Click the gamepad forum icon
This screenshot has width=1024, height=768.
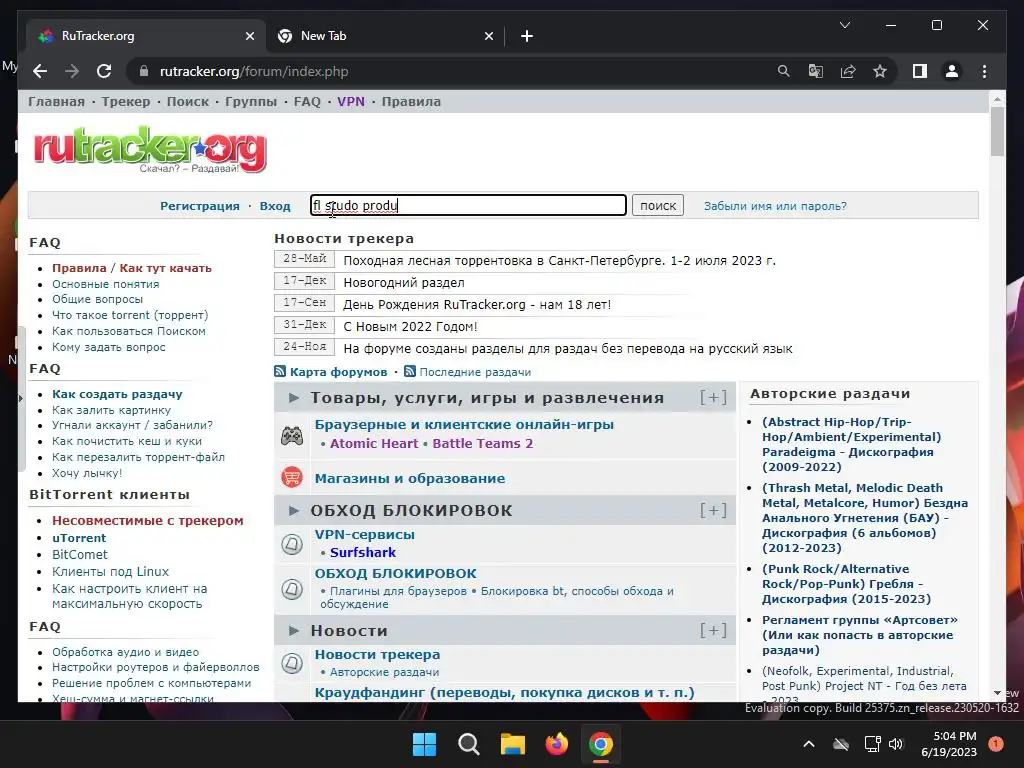[292, 435]
